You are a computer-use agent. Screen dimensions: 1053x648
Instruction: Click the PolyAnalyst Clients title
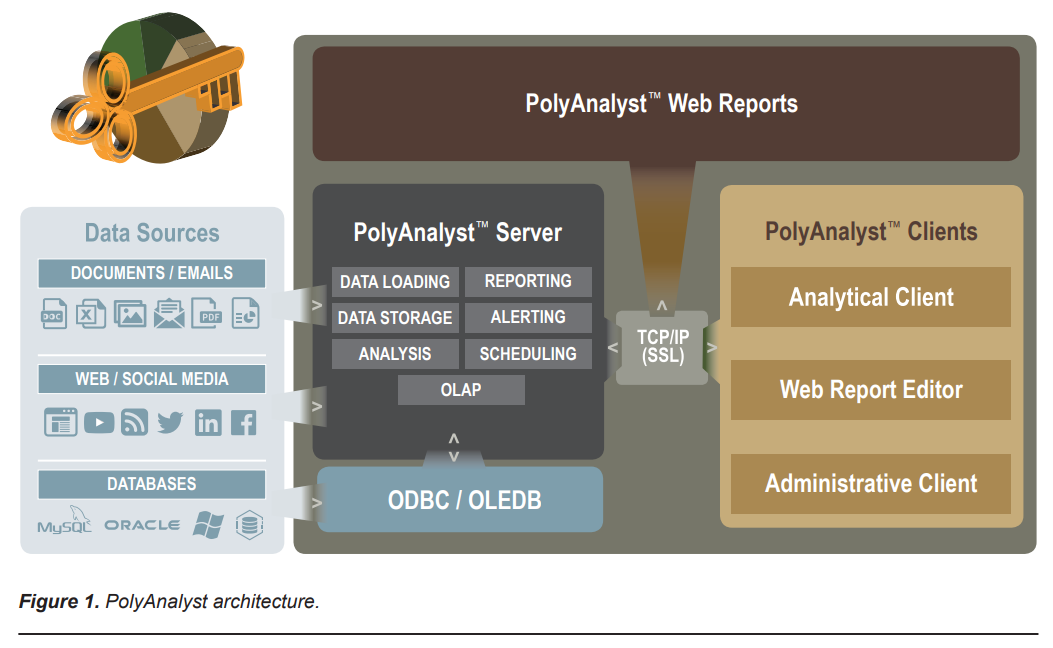(871, 232)
